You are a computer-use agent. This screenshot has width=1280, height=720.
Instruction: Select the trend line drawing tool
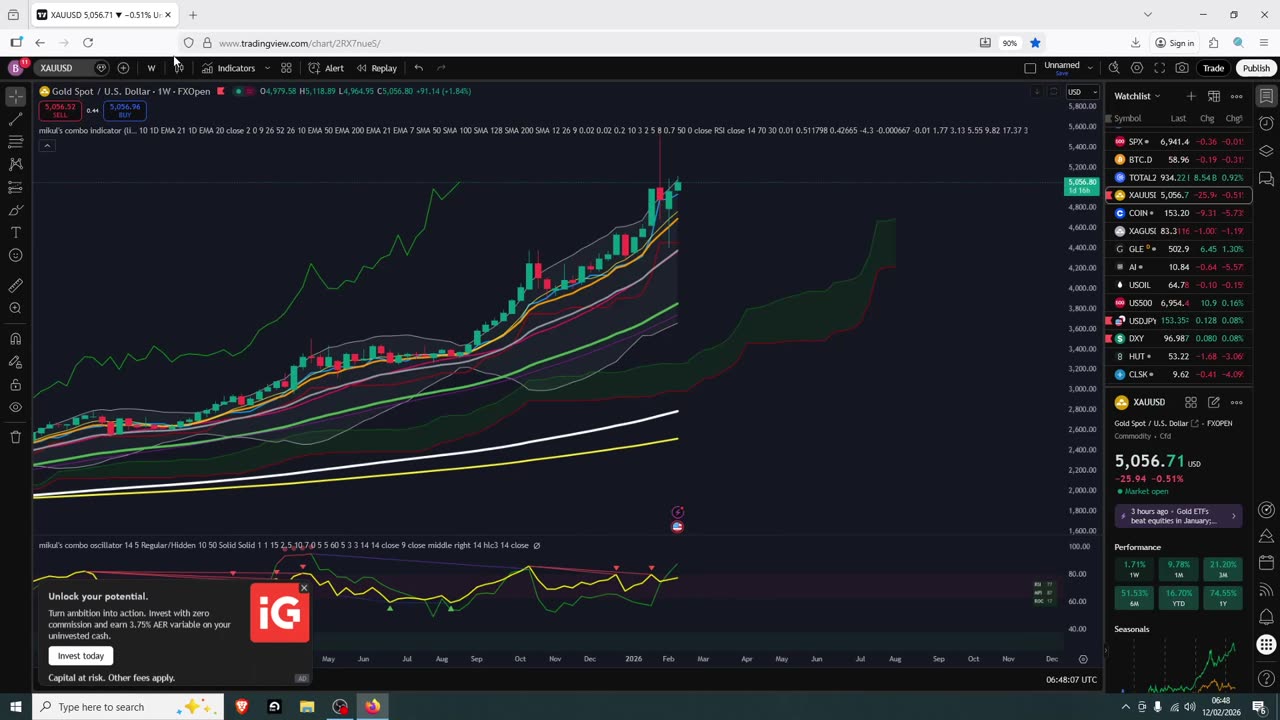tap(15, 119)
